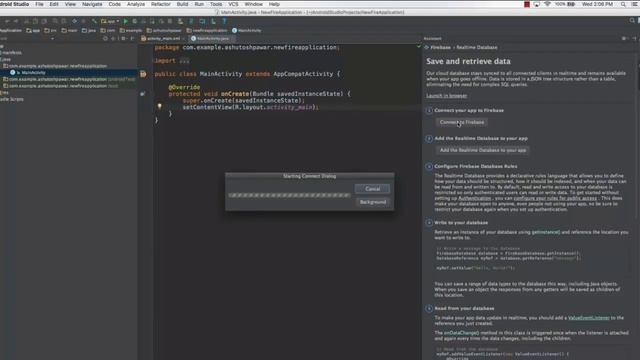Open Assistant panel gear settings
Viewport: 640px width, 360px height.
coord(624,38)
